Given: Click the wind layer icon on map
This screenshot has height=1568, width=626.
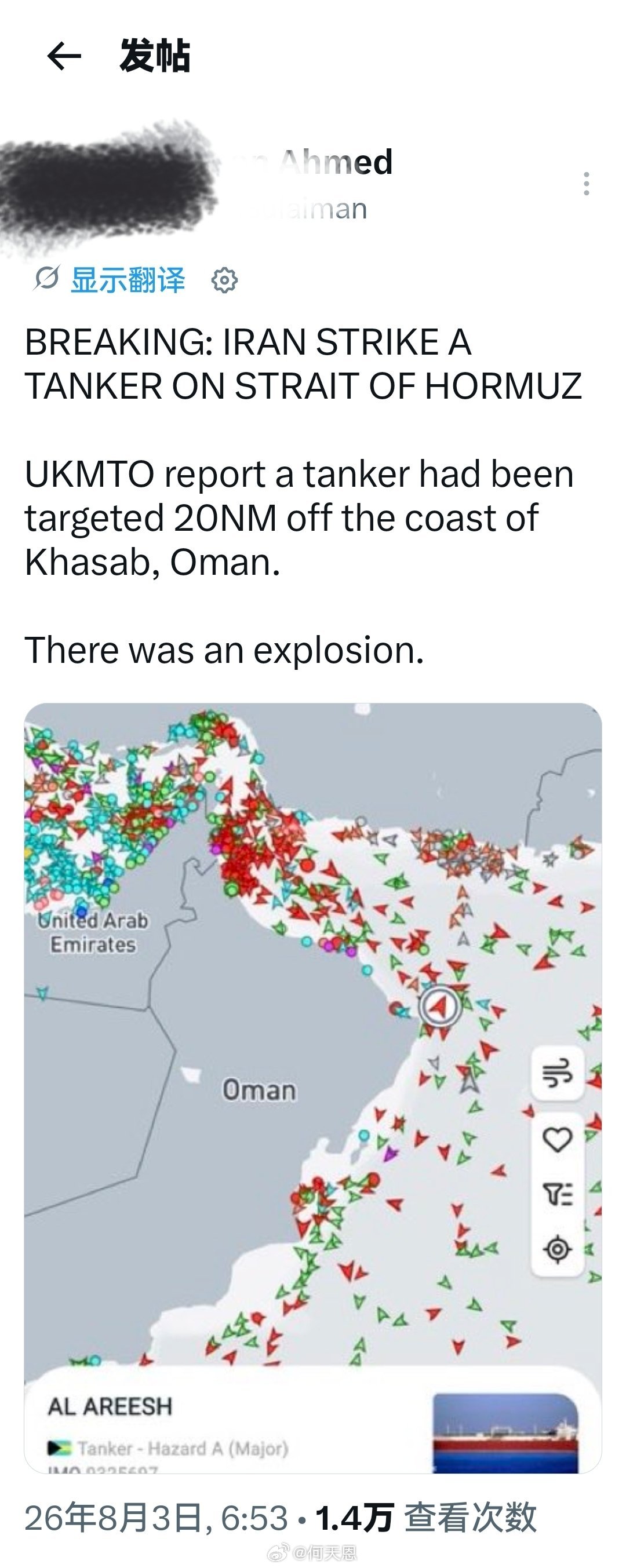Looking at the screenshot, I should click(x=558, y=1073).
